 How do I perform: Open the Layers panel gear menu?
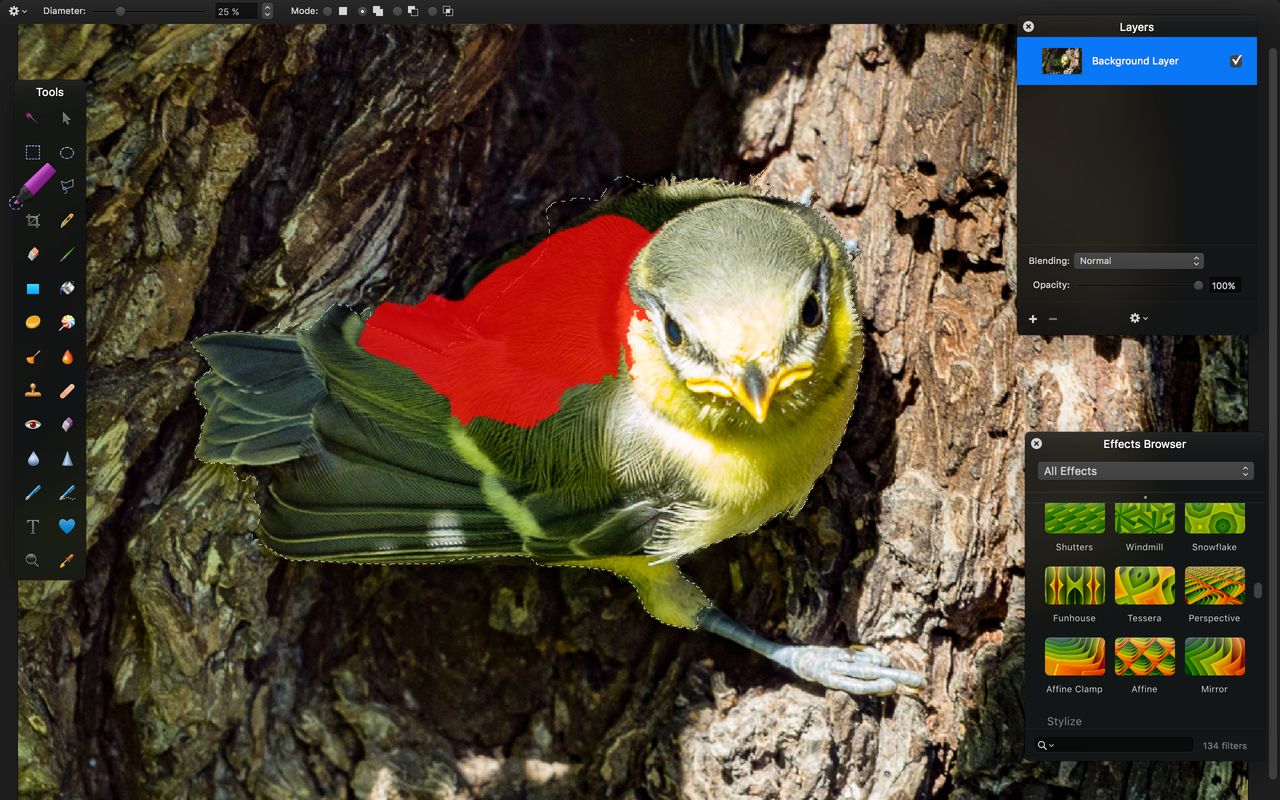1138,318
